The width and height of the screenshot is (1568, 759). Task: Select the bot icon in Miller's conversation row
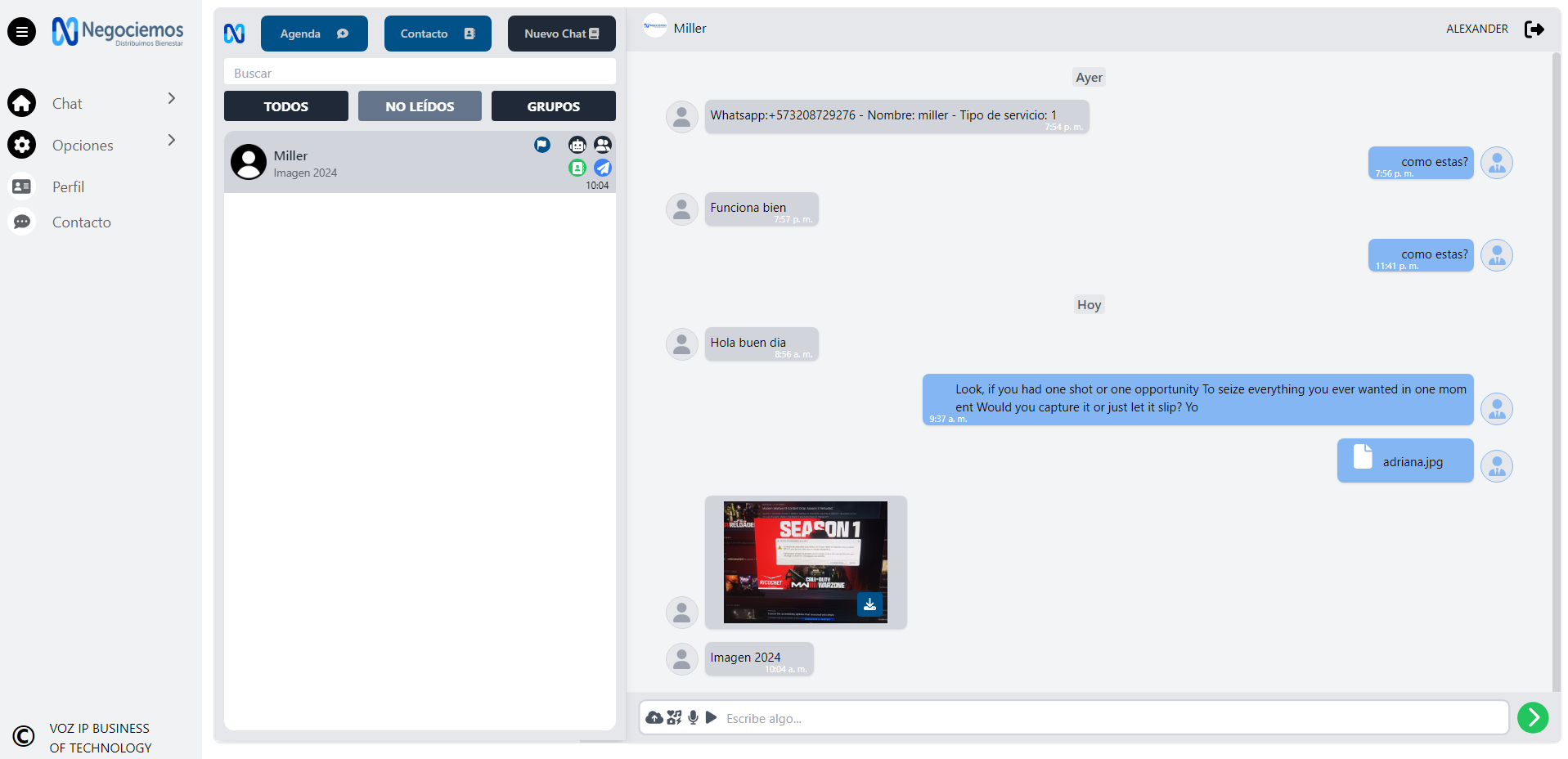pos(577,145)
